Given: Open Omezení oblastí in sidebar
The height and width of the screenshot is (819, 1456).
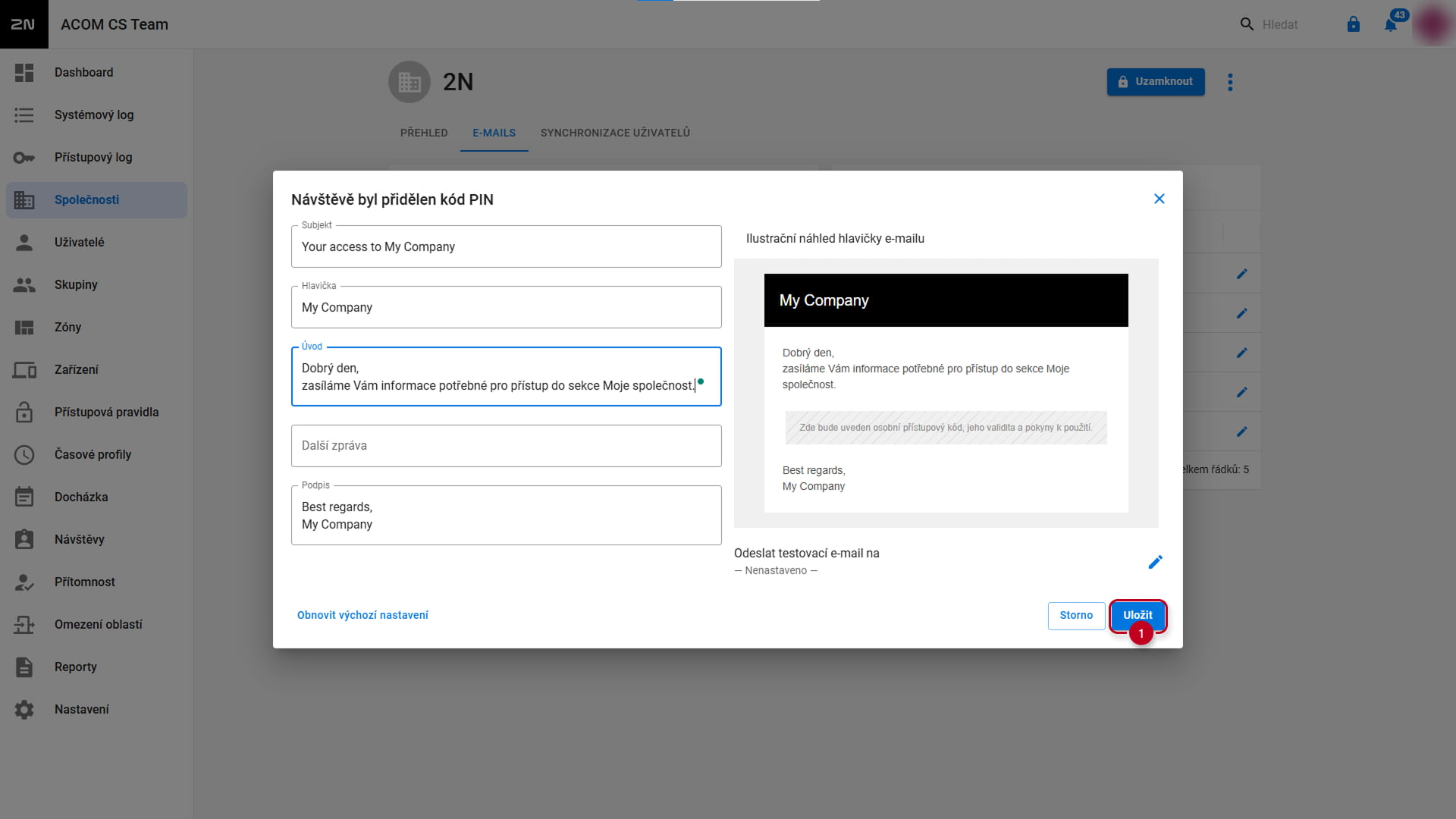Looking at the screenshot, I should coord(96,625).
